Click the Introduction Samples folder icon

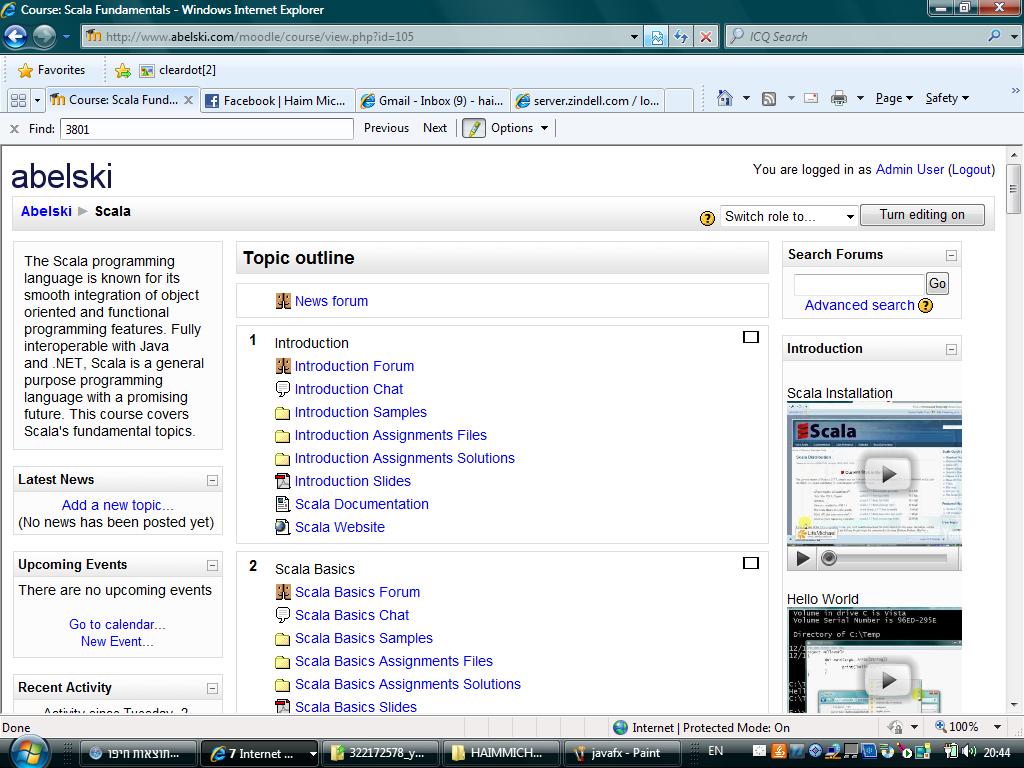tap(283, 413)
